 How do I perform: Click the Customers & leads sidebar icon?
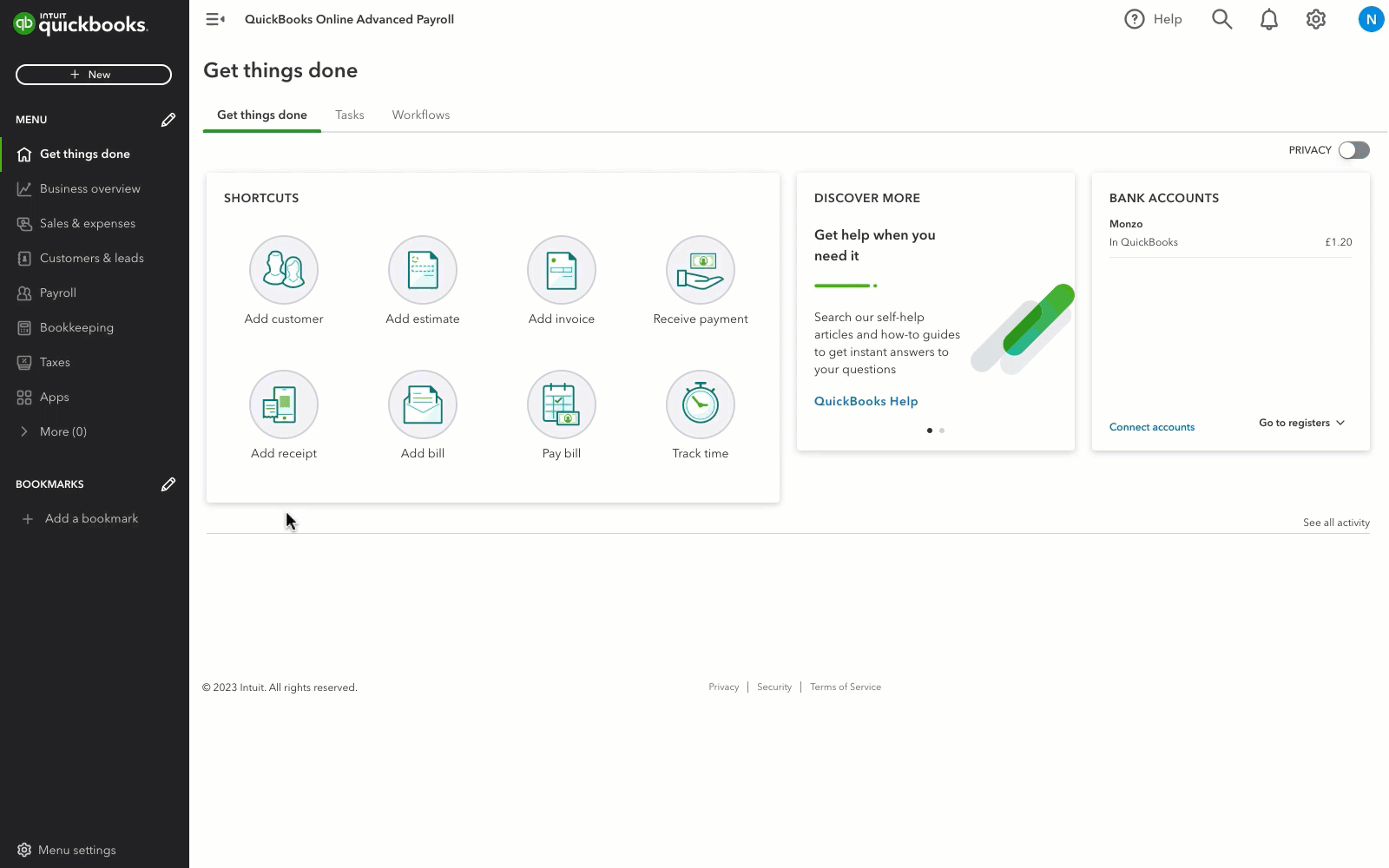24,258
